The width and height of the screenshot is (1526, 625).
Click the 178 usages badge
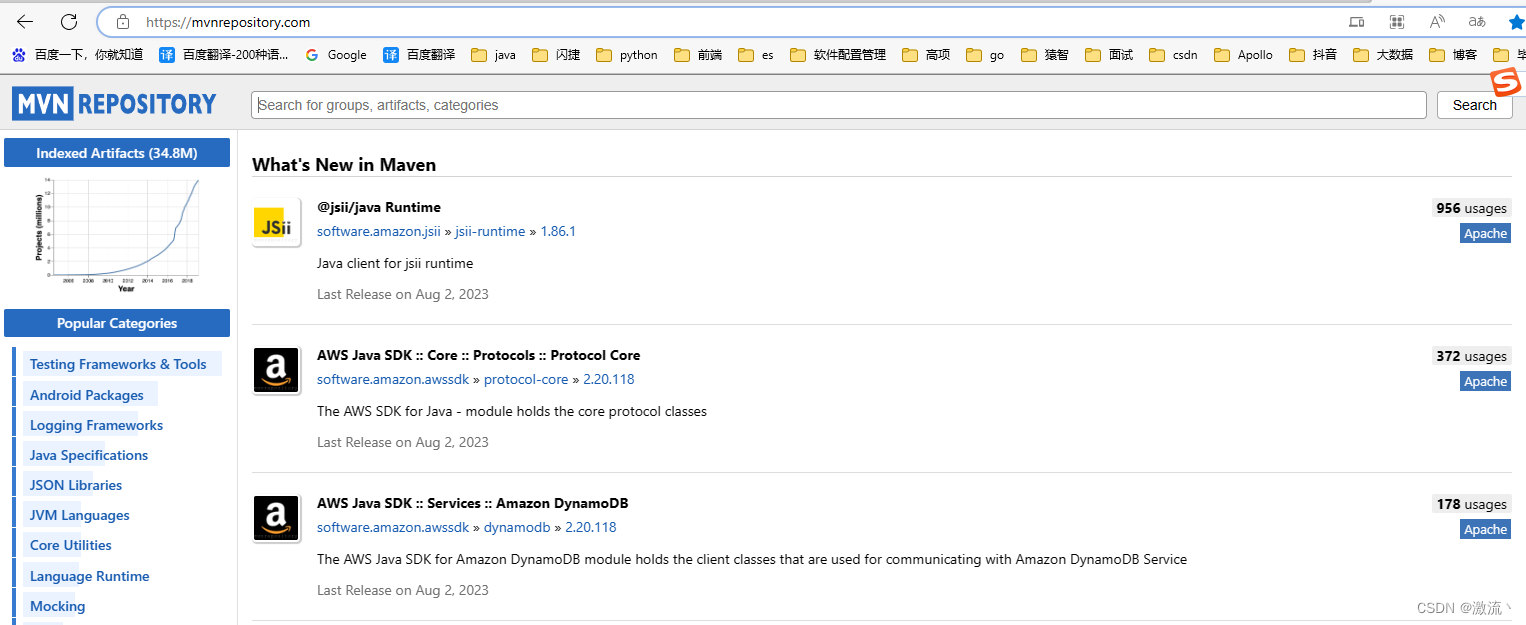(1471, 504)
